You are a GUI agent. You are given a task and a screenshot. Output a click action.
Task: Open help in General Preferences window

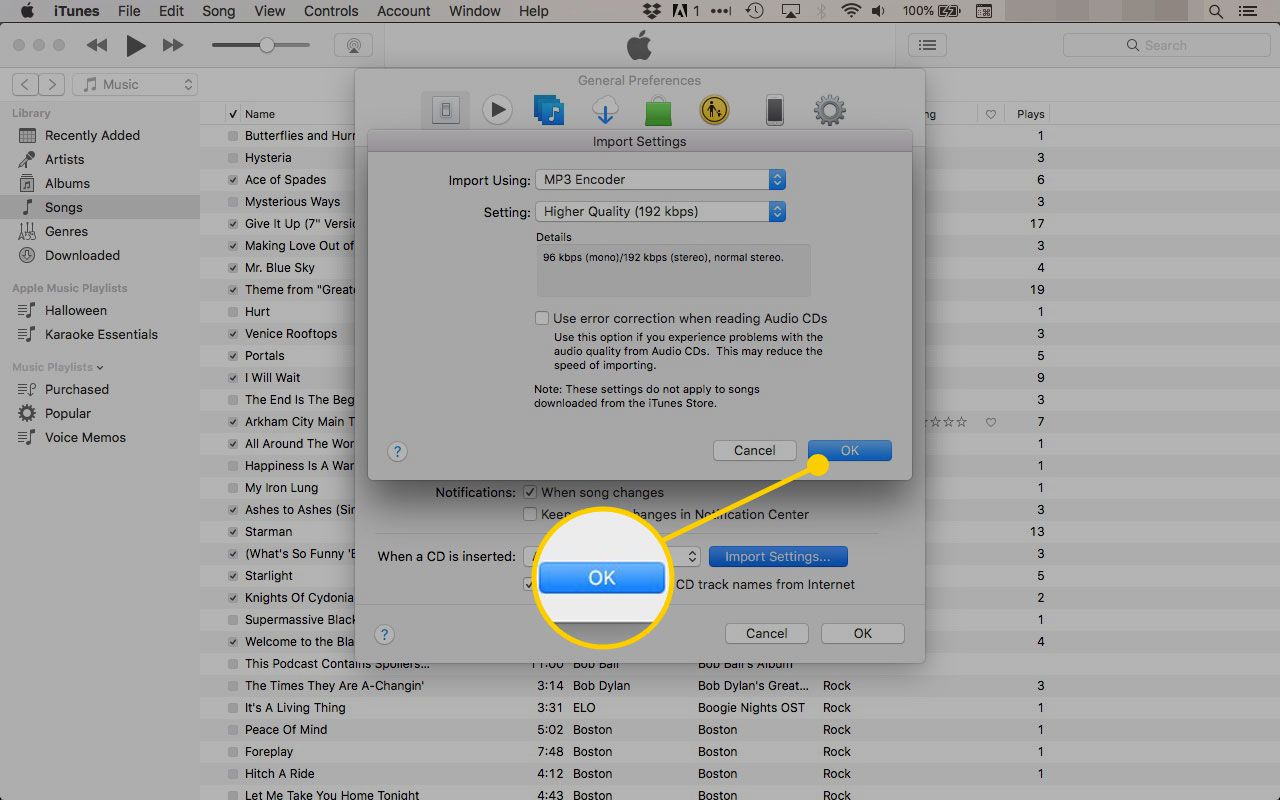385,634
